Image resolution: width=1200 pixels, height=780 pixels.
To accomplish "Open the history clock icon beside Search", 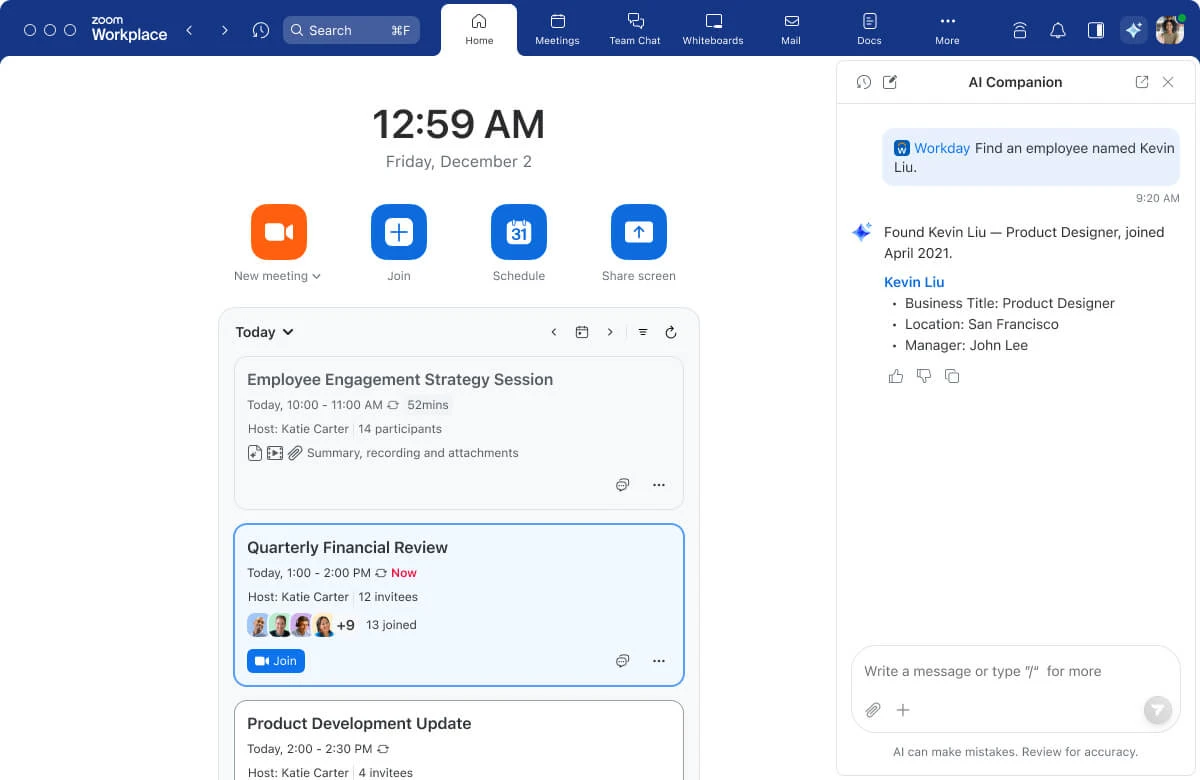I will (x=261, y=30).
